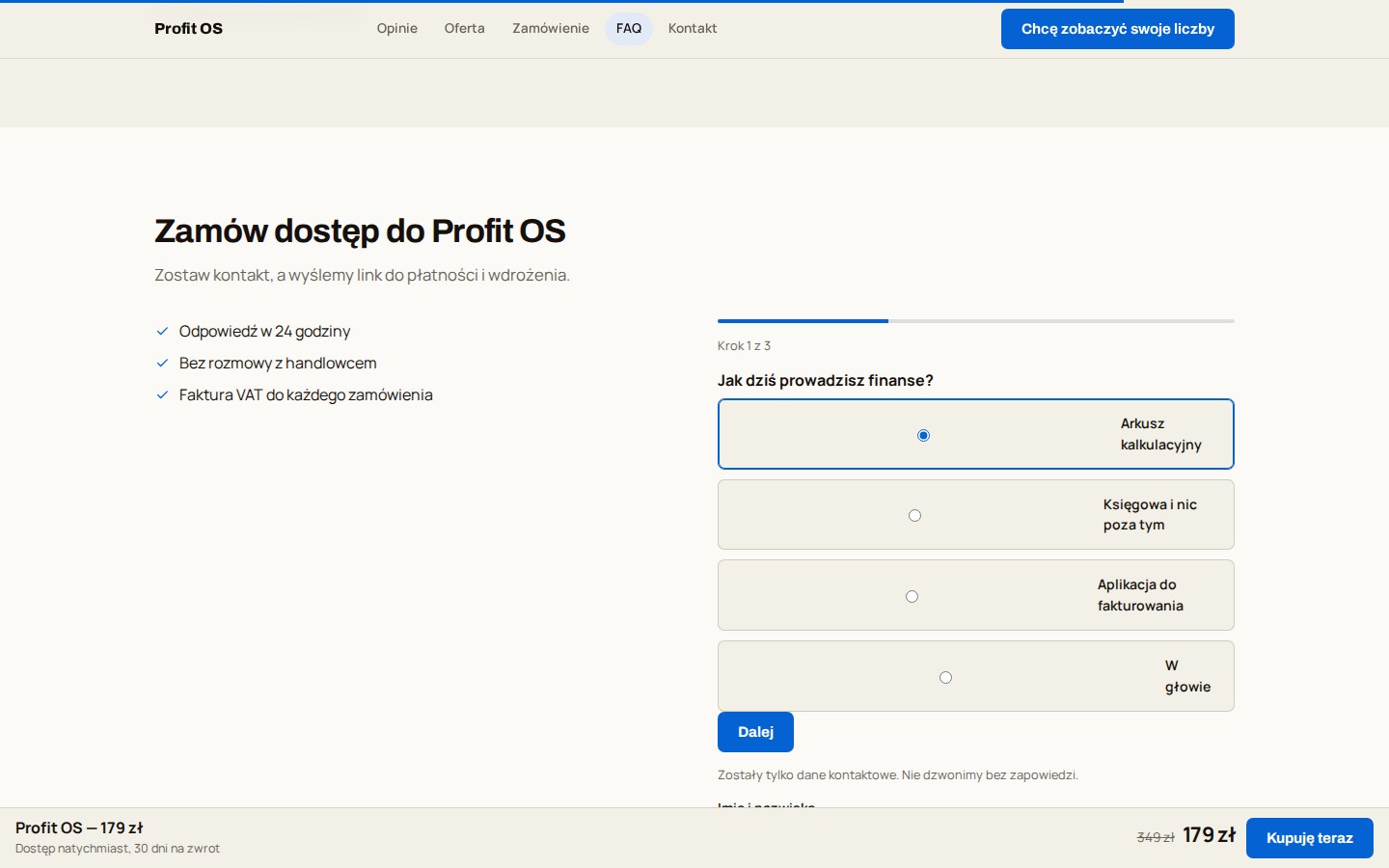
Task: Open the Zamówienie nav item
Action: [x=551, y=29]
